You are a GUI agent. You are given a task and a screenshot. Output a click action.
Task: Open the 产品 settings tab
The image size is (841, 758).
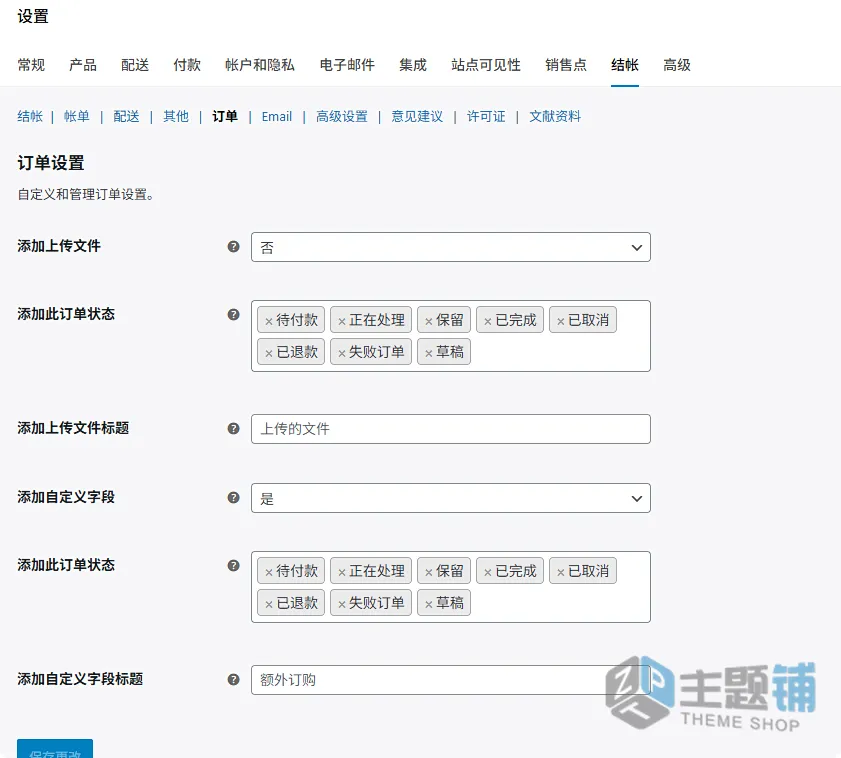(83, 65)
